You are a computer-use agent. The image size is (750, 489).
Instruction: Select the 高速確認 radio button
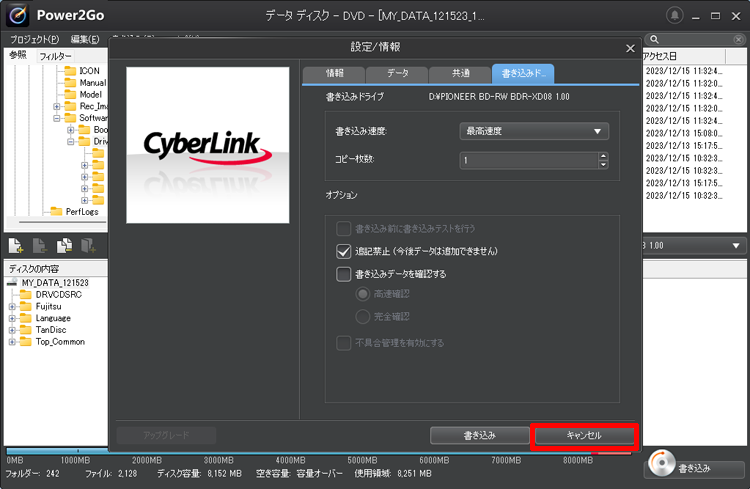[x=363, y=294]
